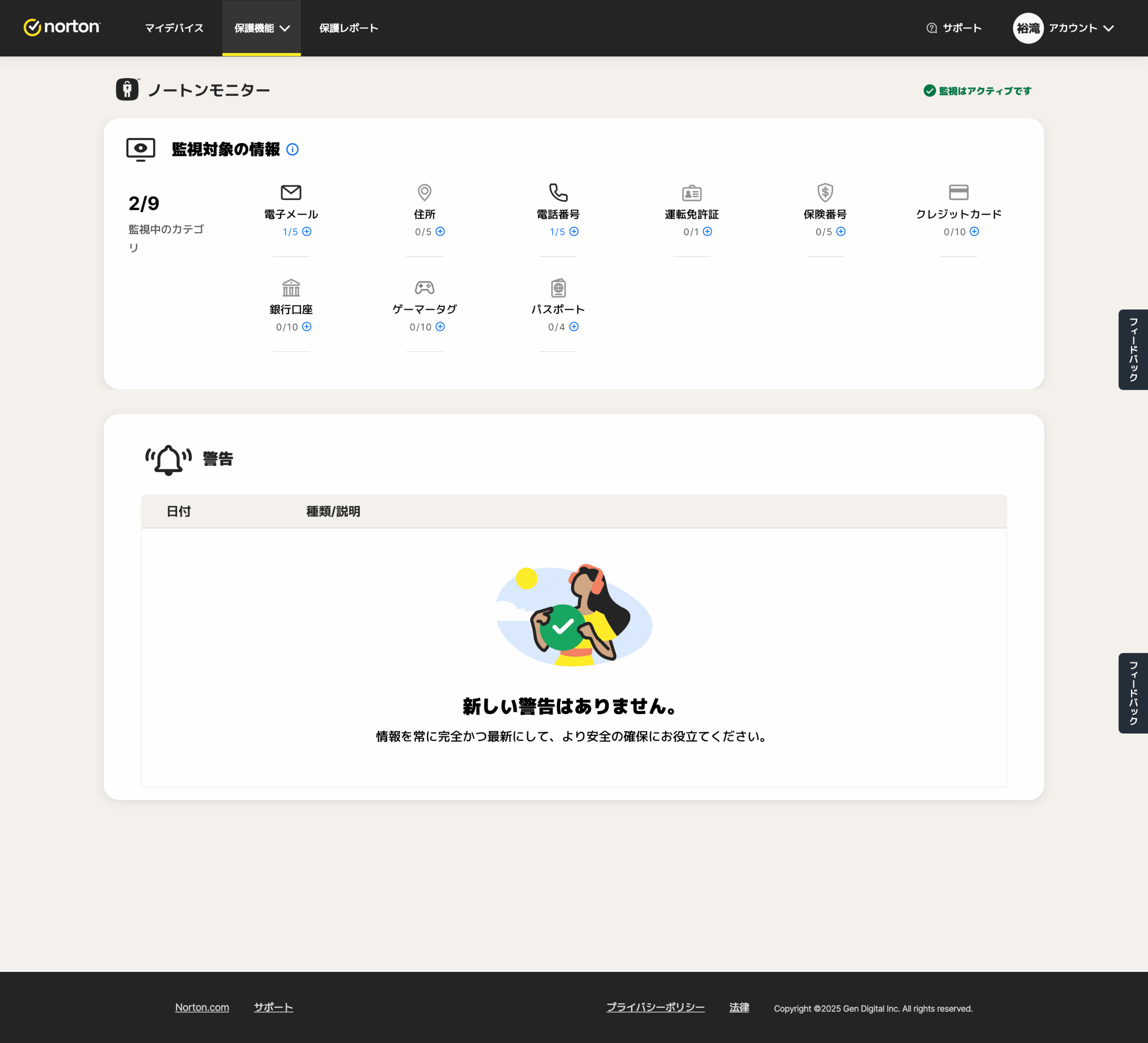
Task: Click the 電話番号 1/5 count
Action: click(x=557, y=232)
